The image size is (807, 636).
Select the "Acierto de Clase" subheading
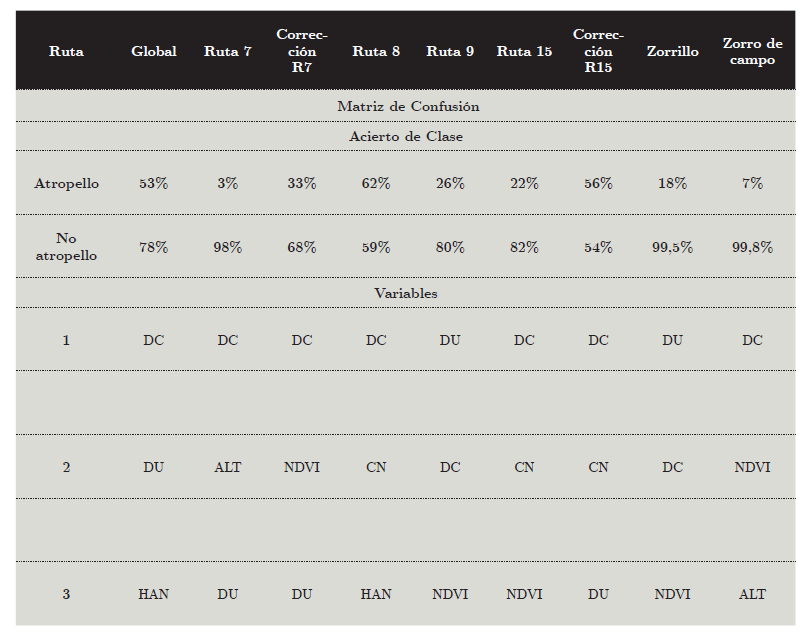[406, 136]
